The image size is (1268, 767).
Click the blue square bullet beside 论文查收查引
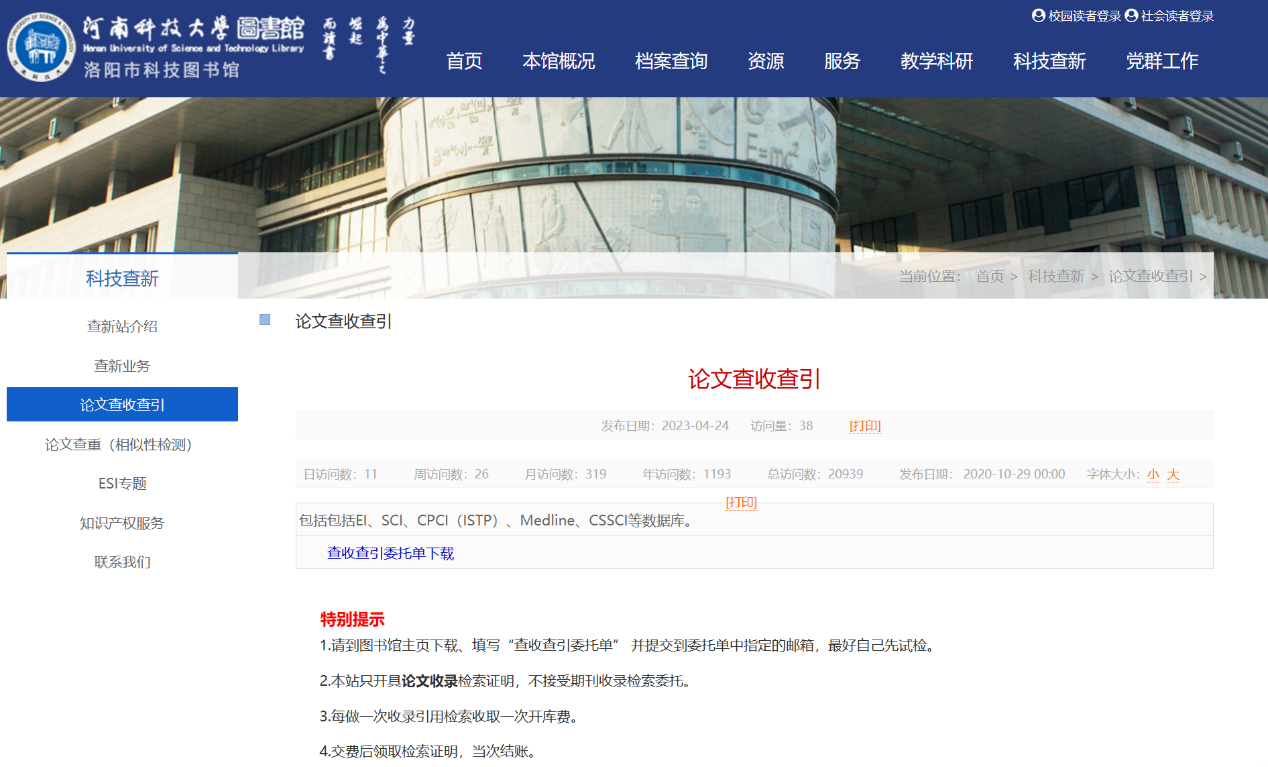coord(265,320)
